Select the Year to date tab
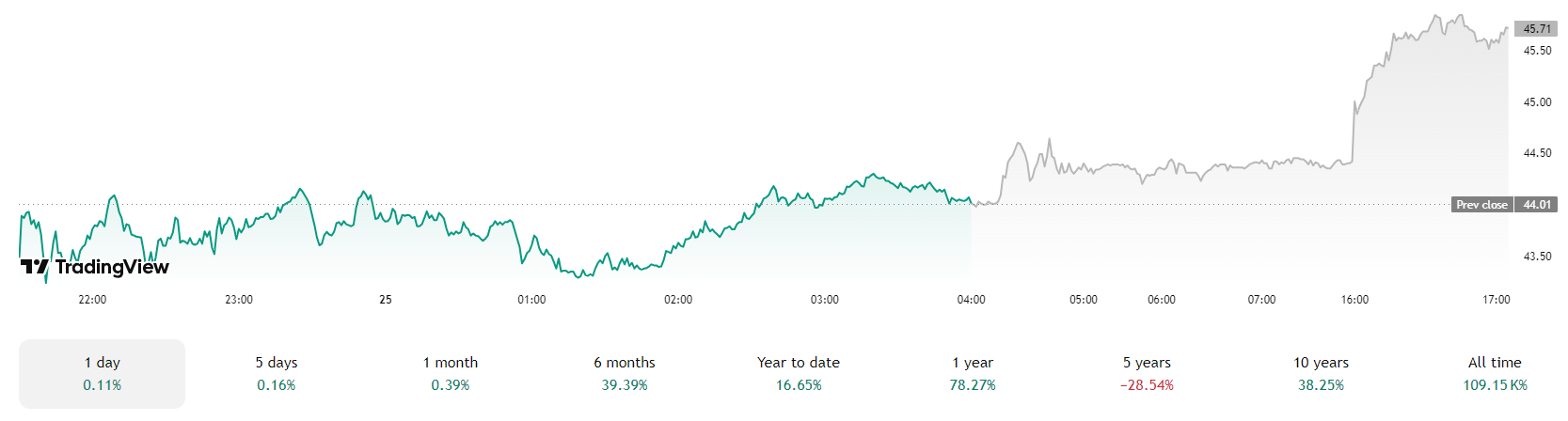 (799, 373)
